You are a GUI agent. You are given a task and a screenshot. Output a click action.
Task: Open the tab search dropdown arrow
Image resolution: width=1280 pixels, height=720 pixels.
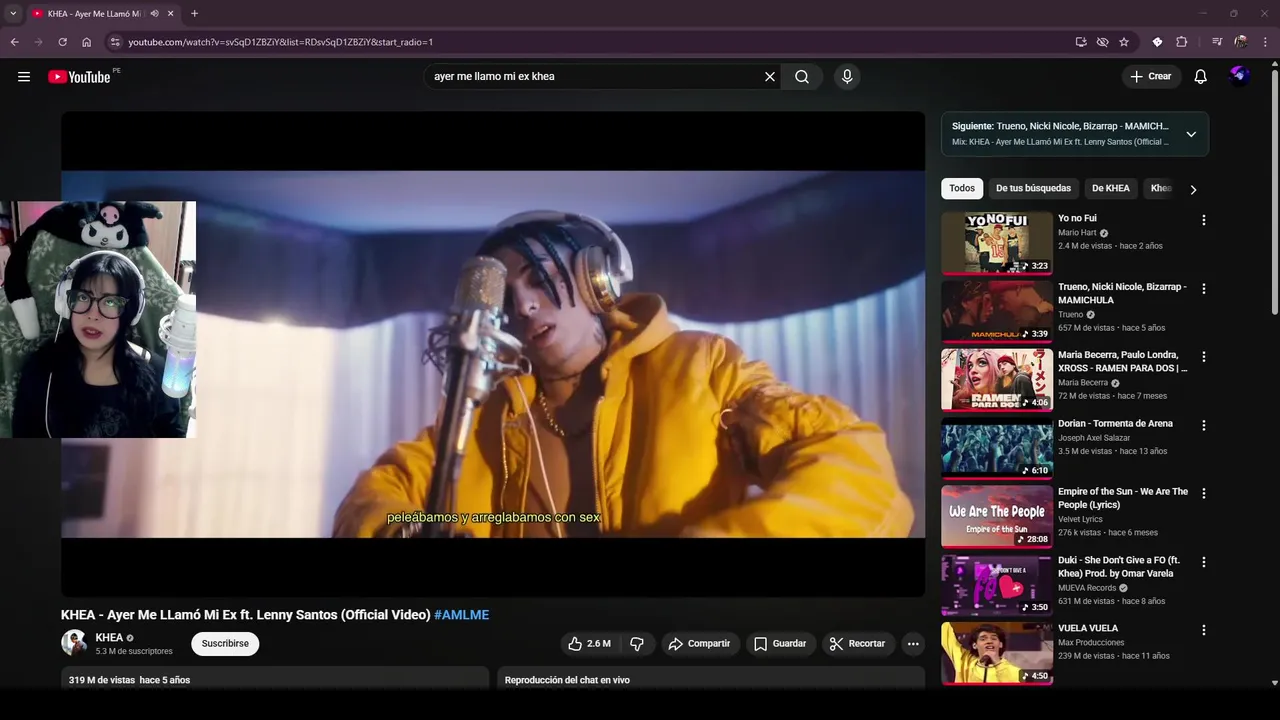[x=13, y=14]
